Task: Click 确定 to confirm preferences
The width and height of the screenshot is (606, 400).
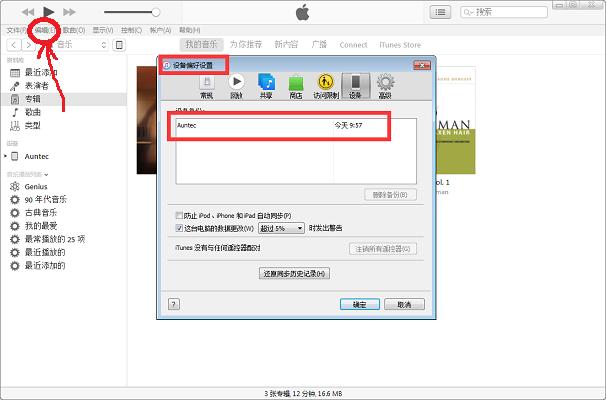Action: 360,305
